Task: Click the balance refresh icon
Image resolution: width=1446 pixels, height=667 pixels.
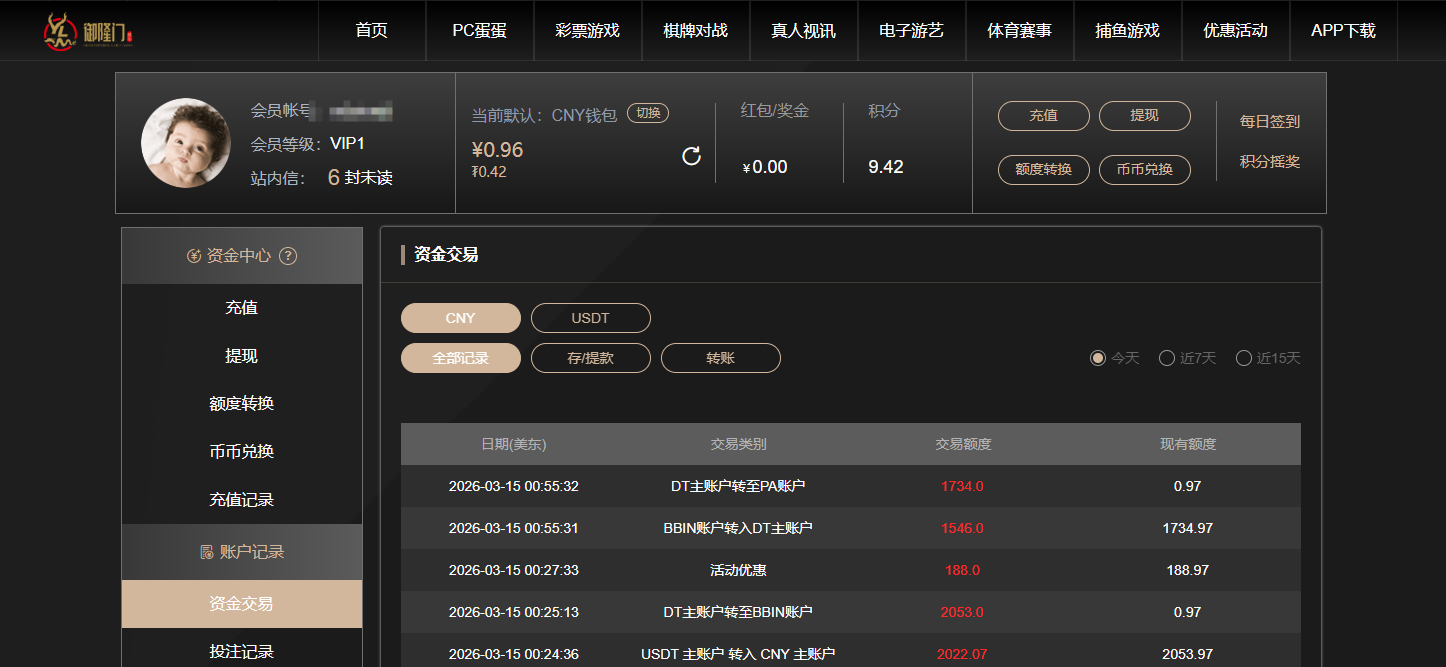Action: click(691, 156)
